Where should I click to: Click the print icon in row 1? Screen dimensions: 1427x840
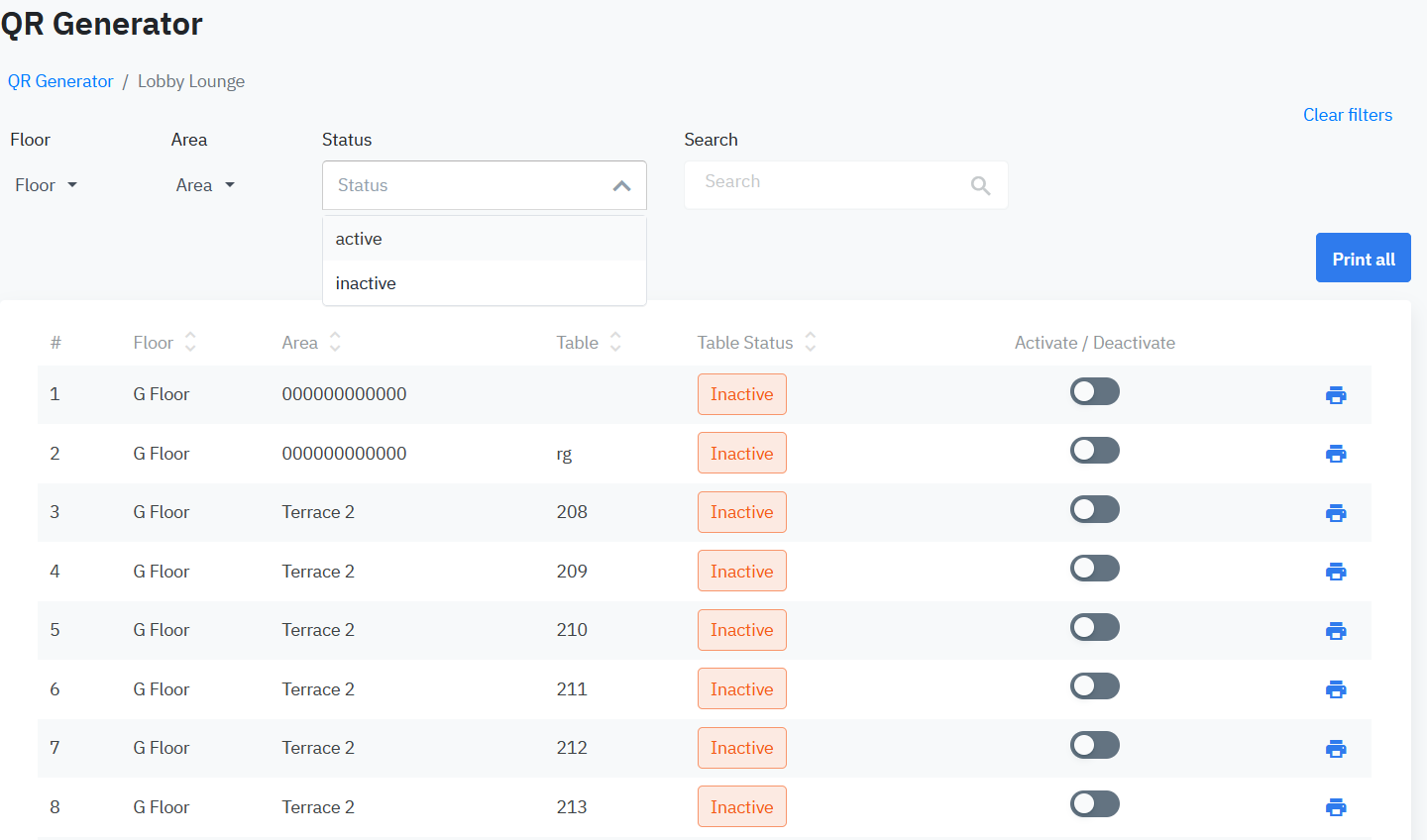click(1336, 395)
